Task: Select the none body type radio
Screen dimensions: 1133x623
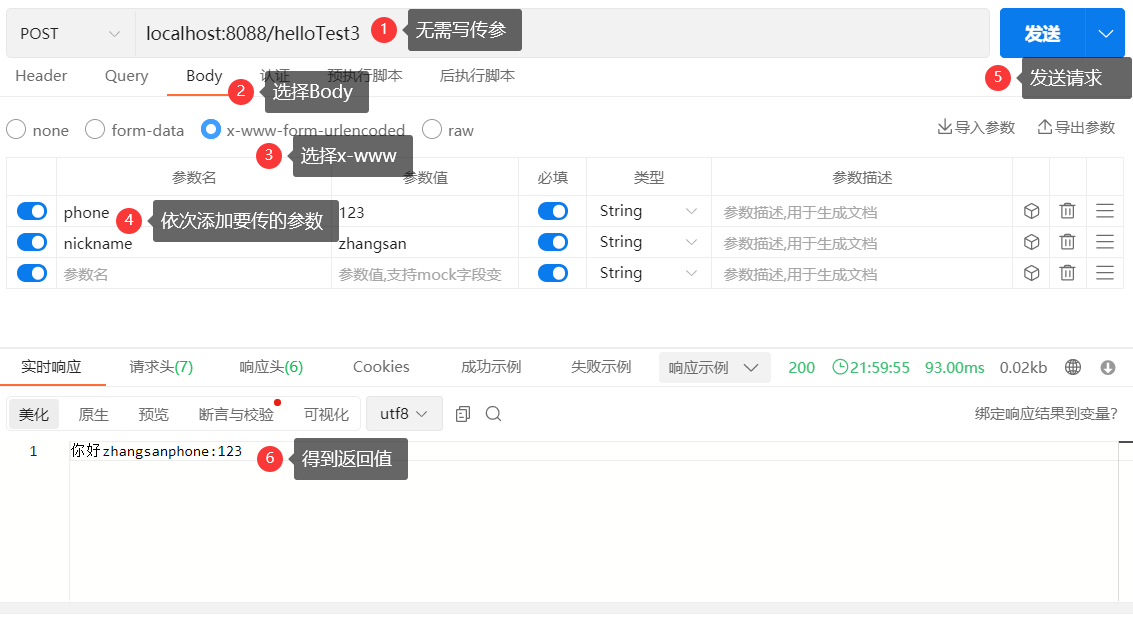Action: (16, 129)
